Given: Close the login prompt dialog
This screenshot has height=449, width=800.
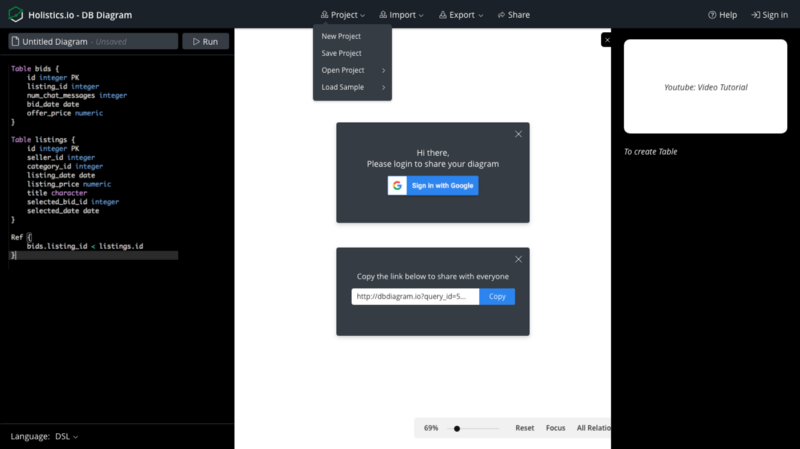Looking at the screenshot, I should [x=518, y=134].
